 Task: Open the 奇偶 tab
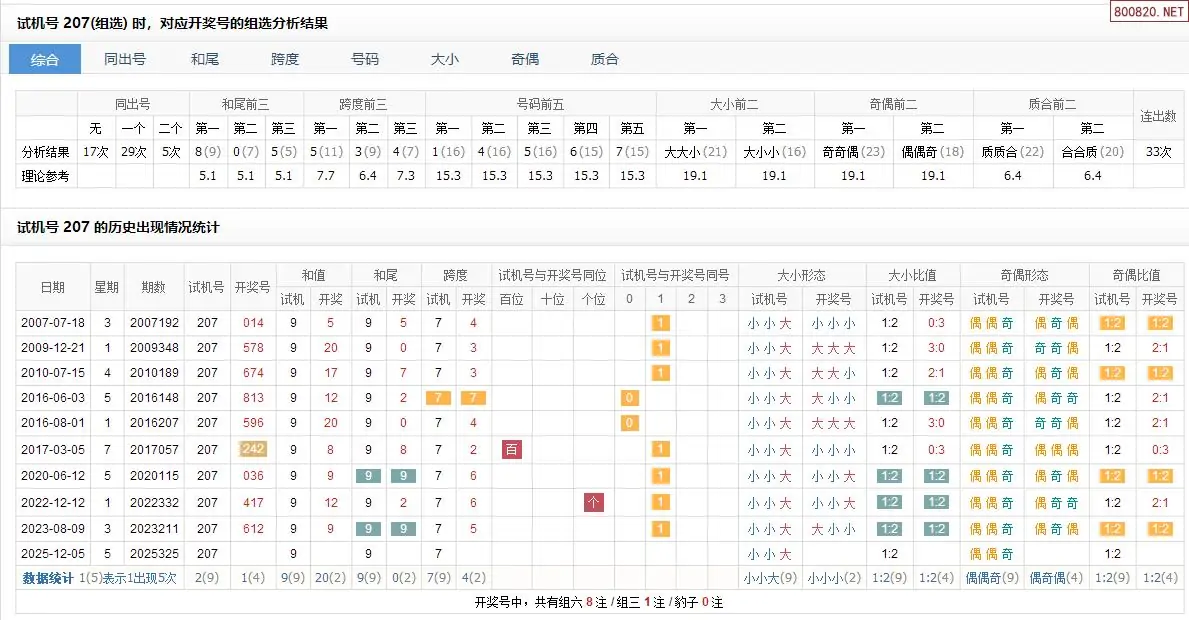click(x=525, y=59)
